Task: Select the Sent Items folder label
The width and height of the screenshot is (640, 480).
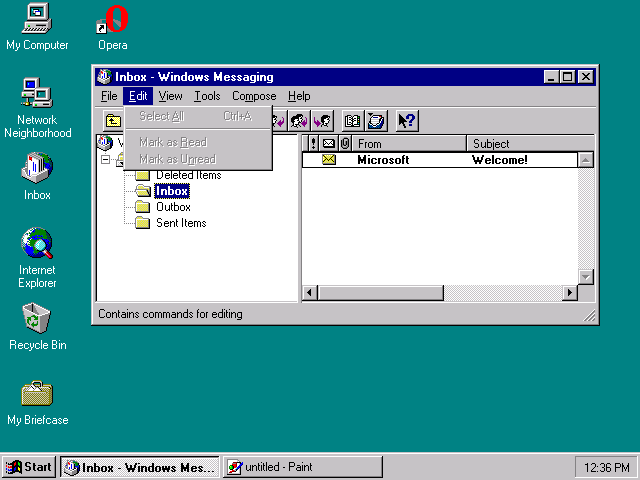Action: 181,223
